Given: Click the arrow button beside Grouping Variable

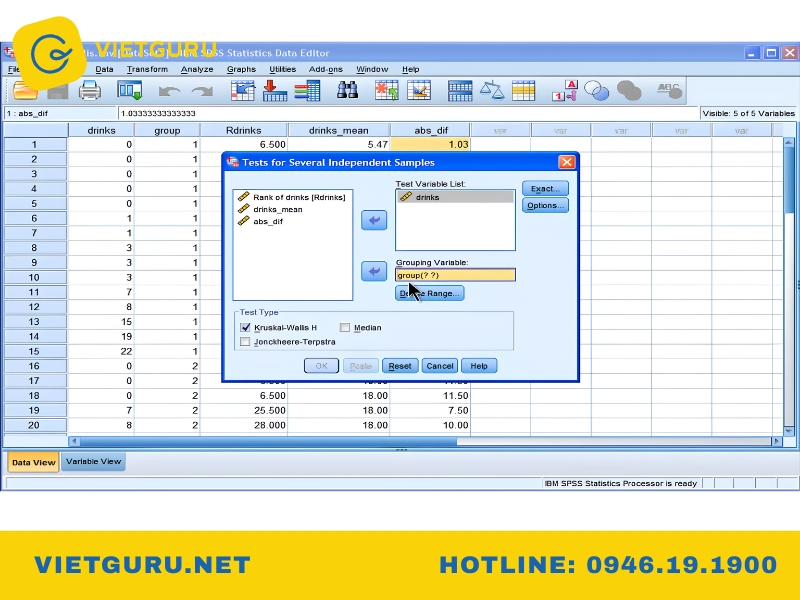Looking at the screenshot, I should (374, 271).
